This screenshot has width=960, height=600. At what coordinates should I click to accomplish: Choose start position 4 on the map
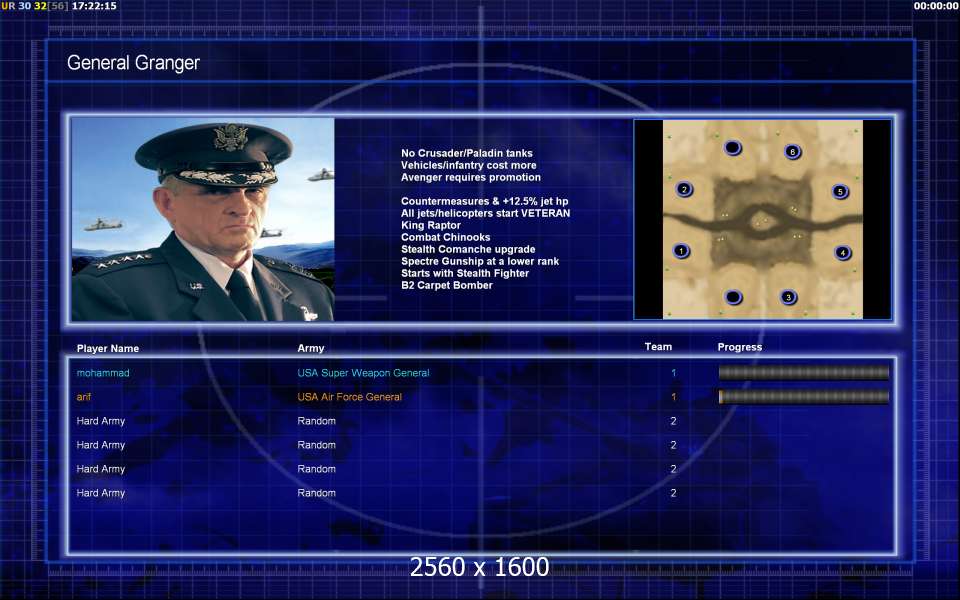[843, 253]
